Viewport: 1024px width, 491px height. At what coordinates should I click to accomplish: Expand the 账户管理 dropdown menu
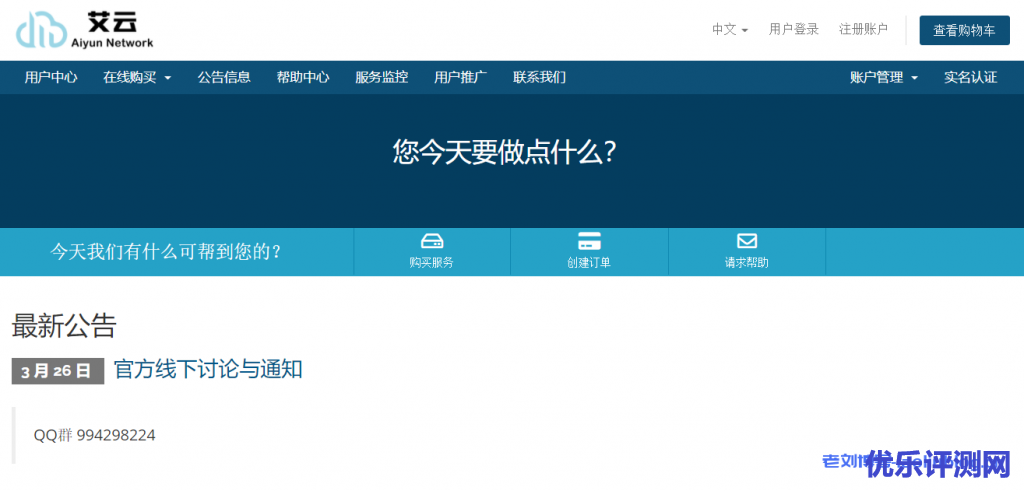883,77
